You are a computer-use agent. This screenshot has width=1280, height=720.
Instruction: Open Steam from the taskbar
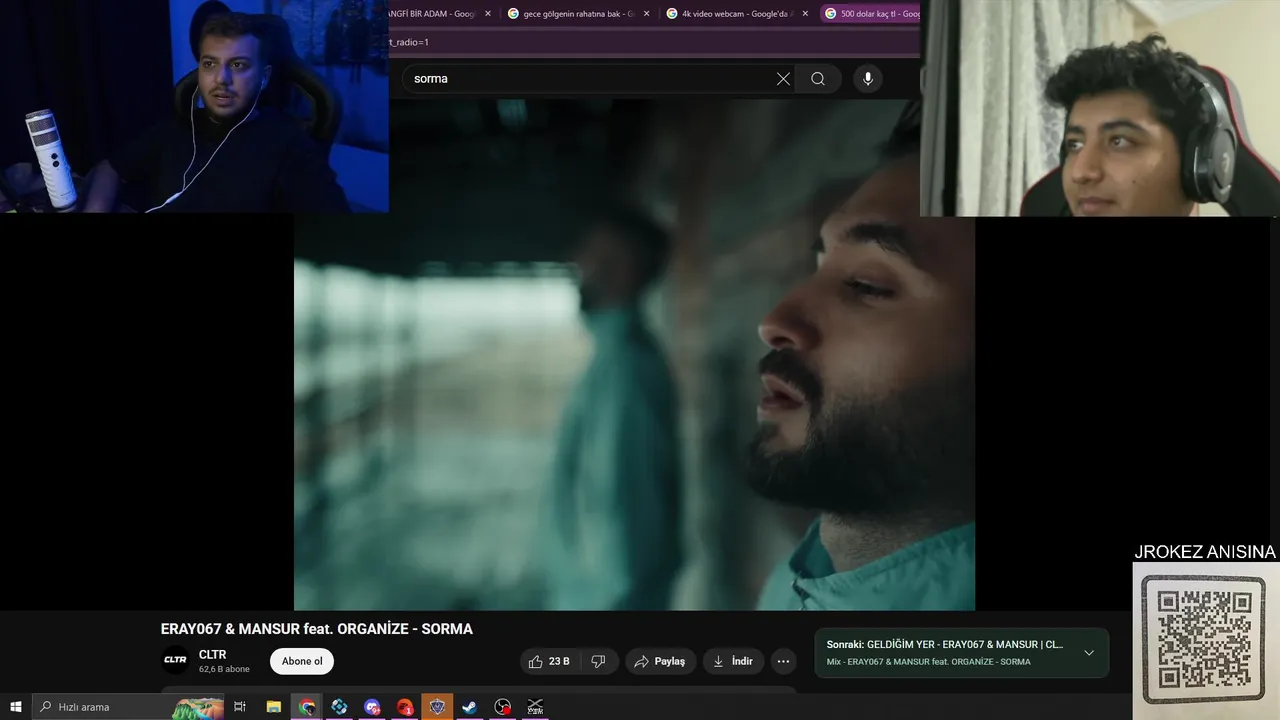coord(469,707)
